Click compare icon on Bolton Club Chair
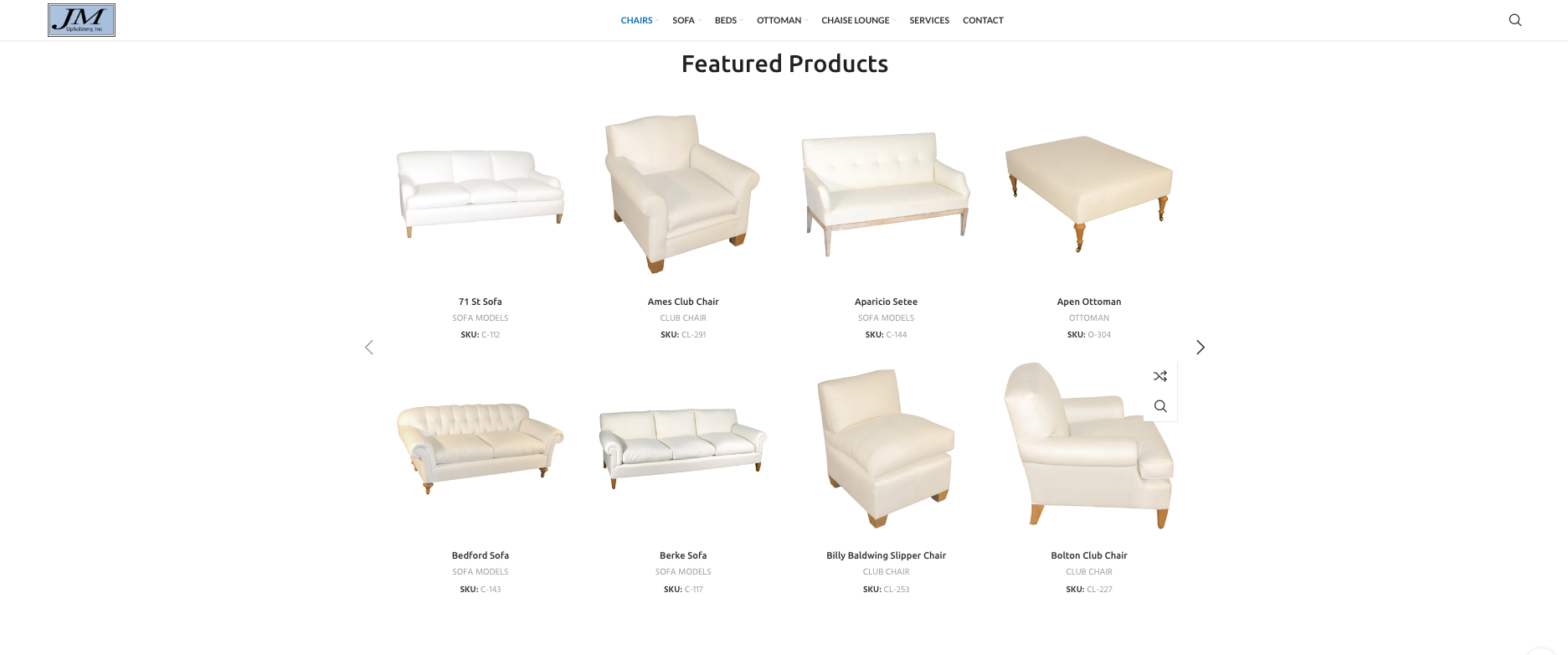The width and height of the screenshot is (1568, 655). pos(1159,376)
